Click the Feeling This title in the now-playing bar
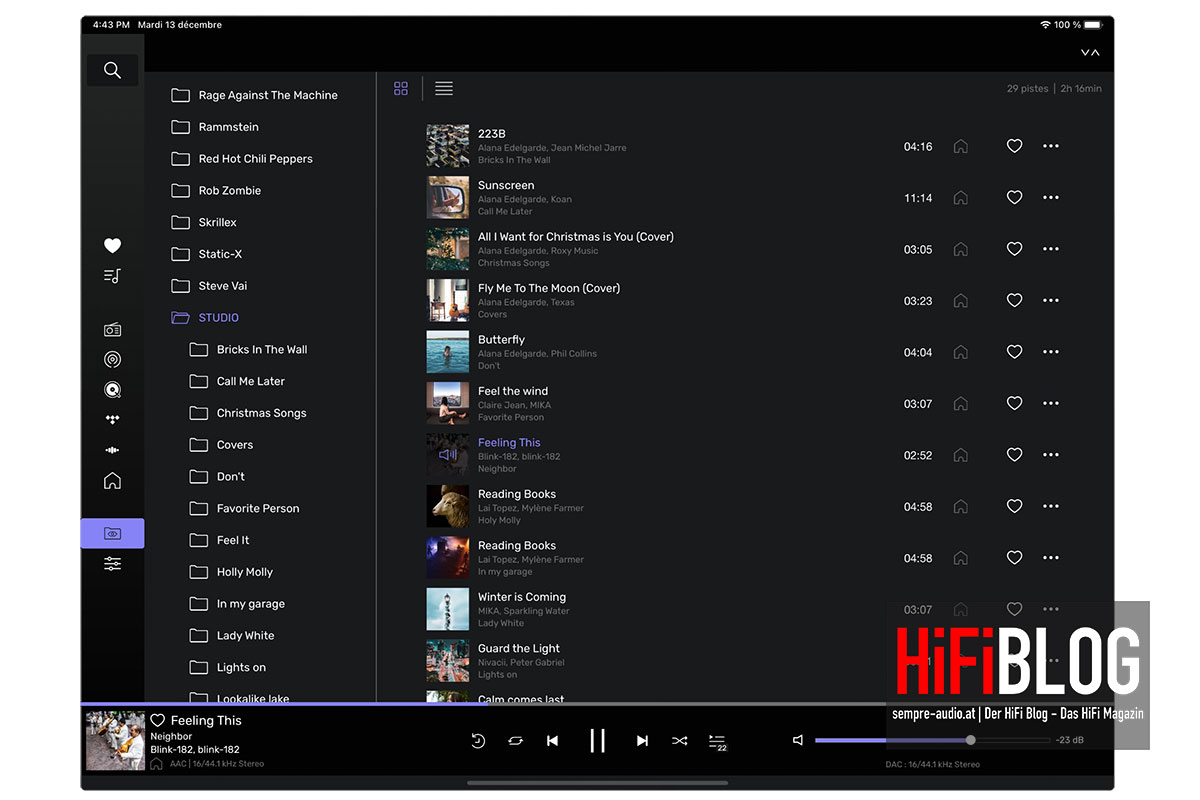Image resolution: width=1200 pixels, height=800 pixels. coord(206,721)
